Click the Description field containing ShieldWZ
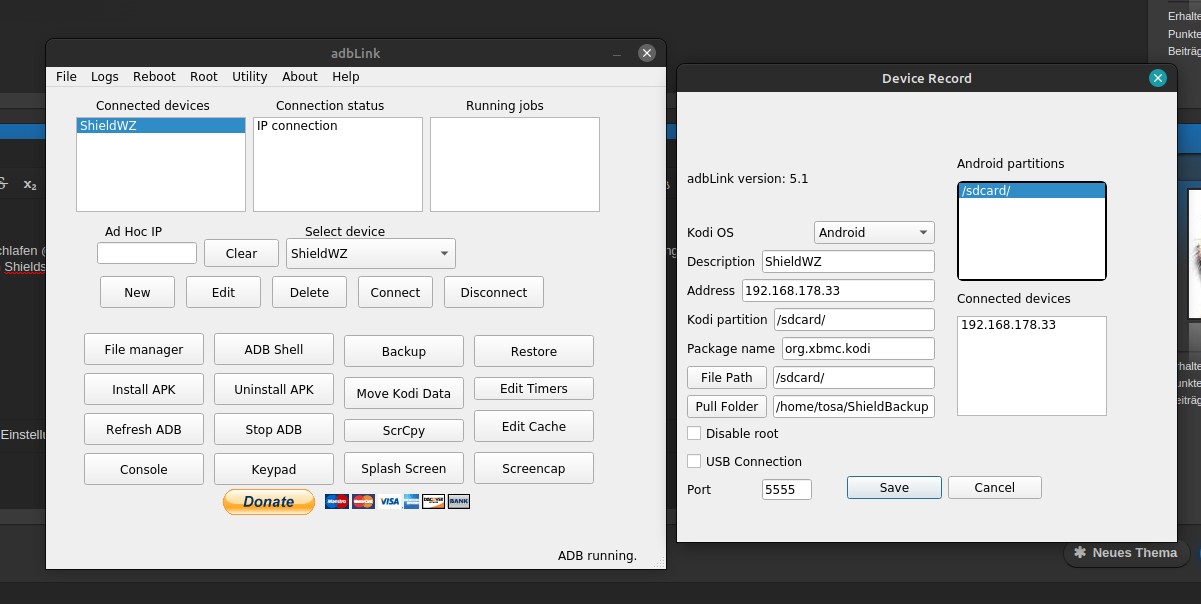The height and width of the screenshot is (604, 1201). [848, 262]
